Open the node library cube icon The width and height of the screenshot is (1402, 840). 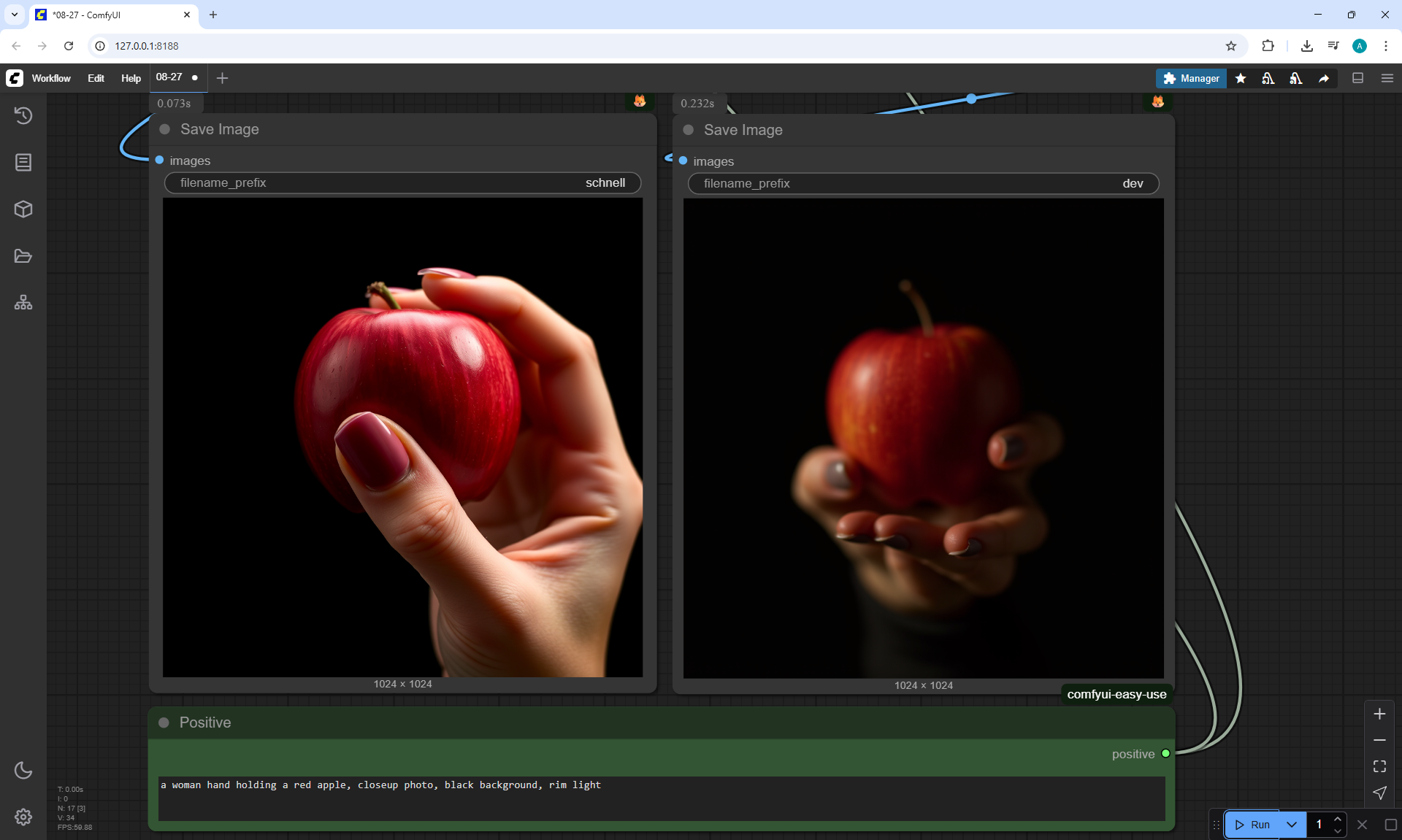(x=23, y=209)
